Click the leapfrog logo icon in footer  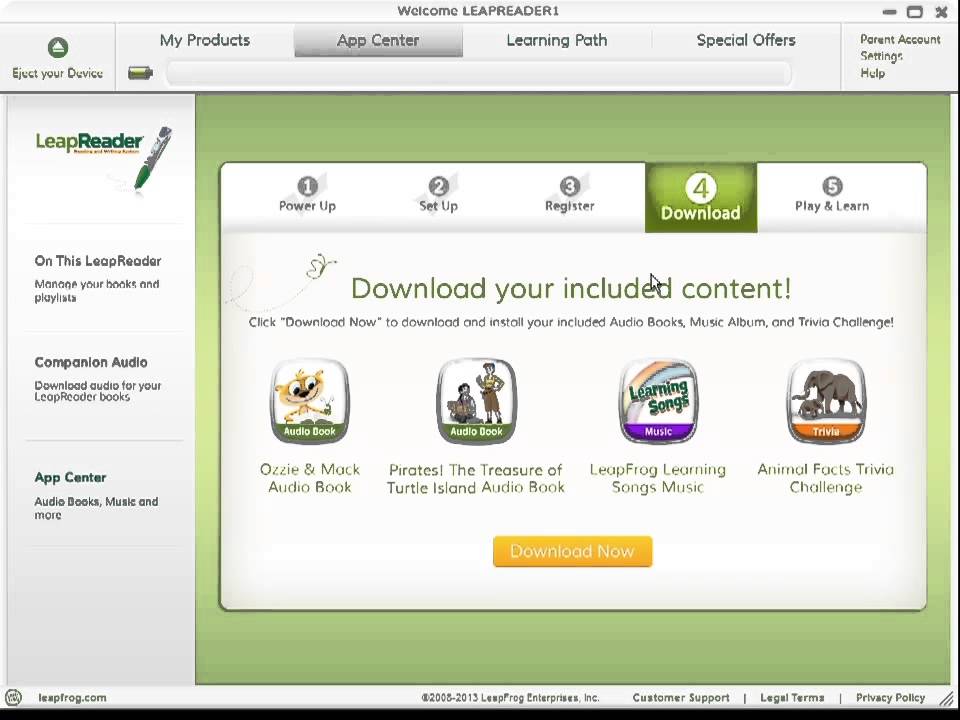pos(13,697)
